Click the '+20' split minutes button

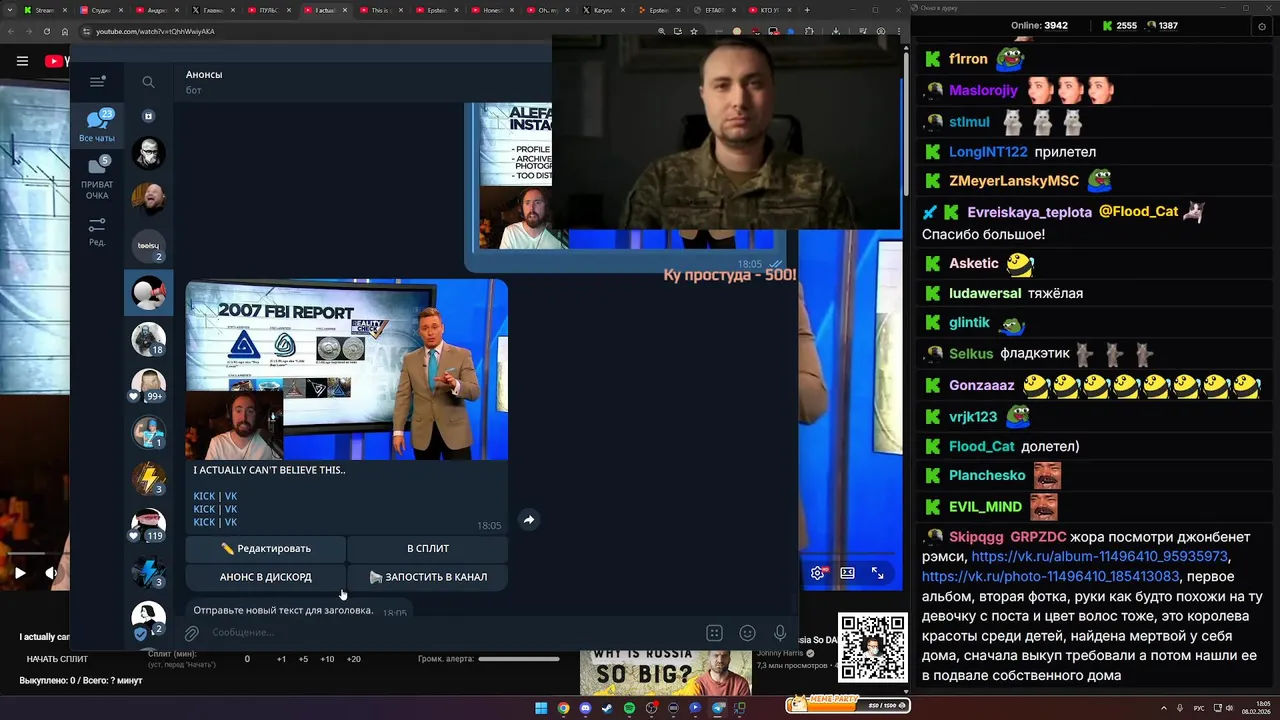pyautogui.click(x=353, y=659)
